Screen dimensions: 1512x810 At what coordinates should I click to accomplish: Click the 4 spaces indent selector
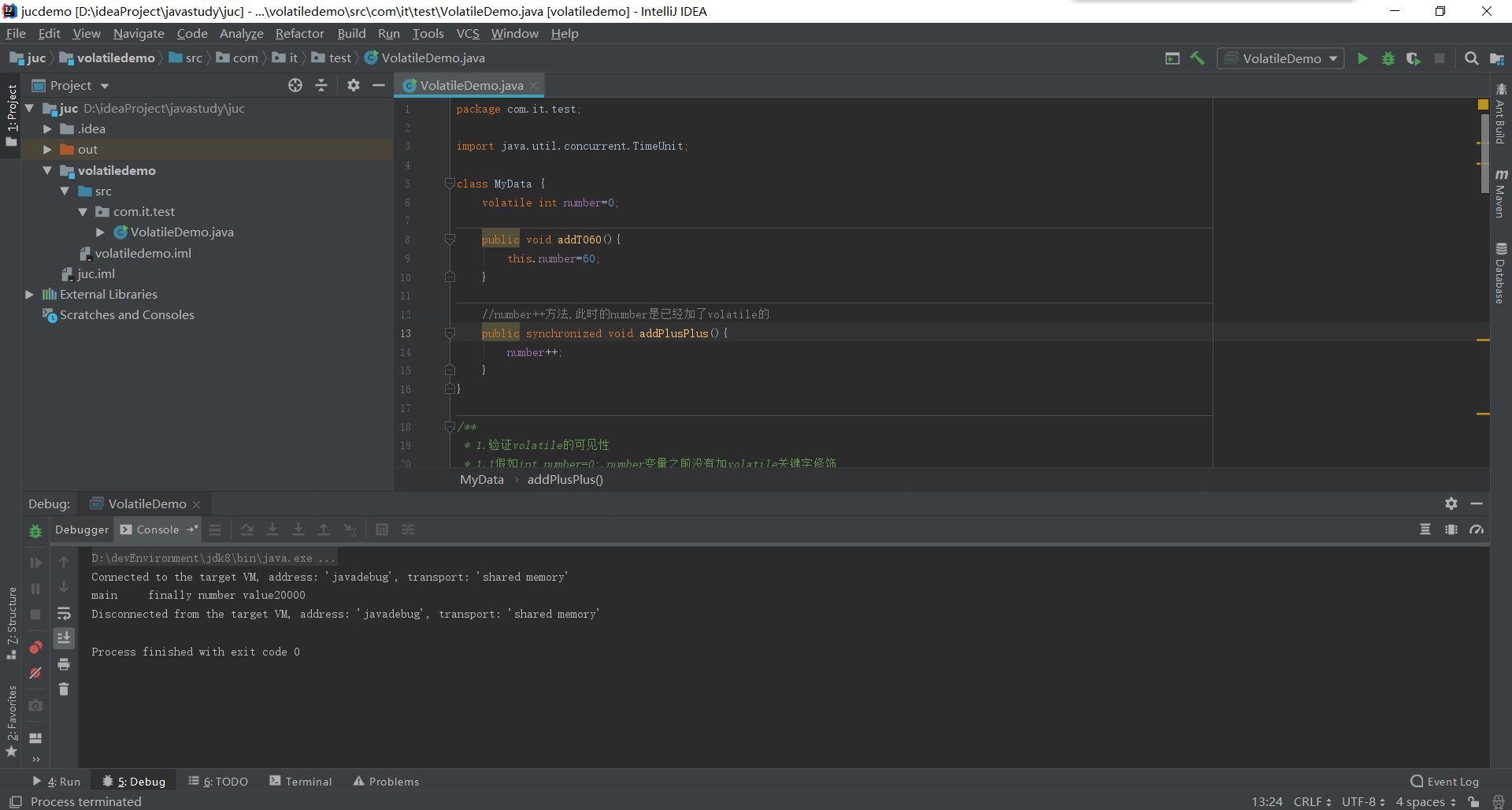1426,801
